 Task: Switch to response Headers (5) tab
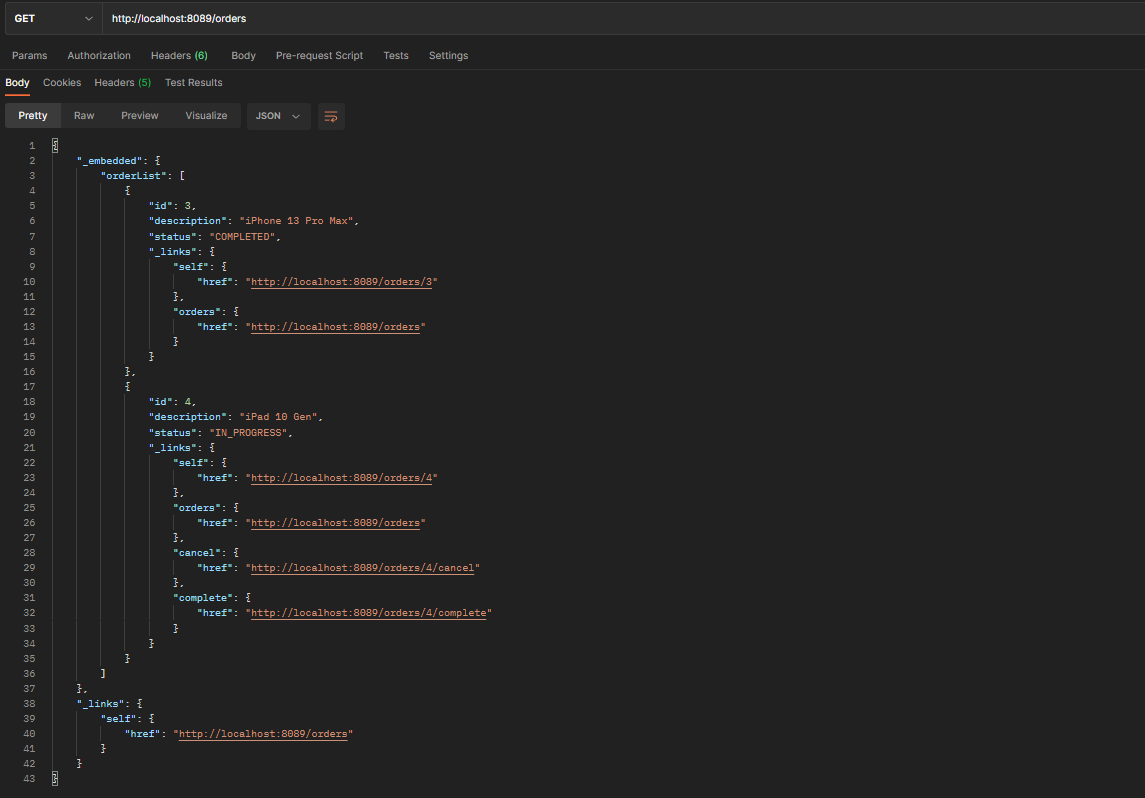coord(123,83)
